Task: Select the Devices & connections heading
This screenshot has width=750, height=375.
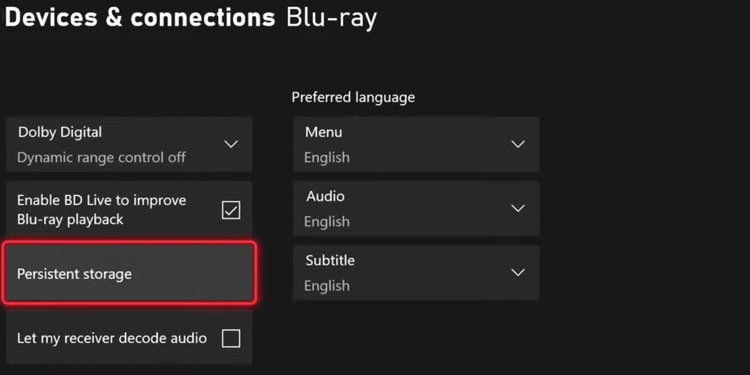Action: 140,17
